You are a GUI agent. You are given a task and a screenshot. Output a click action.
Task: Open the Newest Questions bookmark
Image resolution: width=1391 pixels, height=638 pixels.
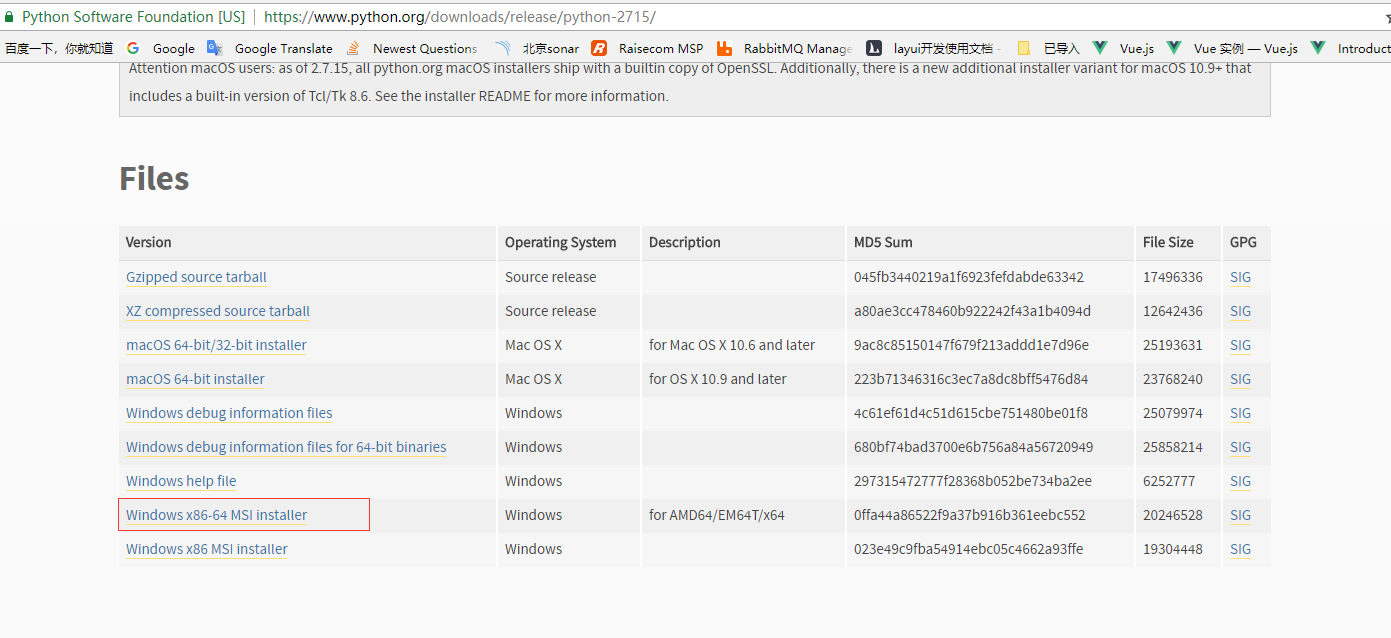425,48
